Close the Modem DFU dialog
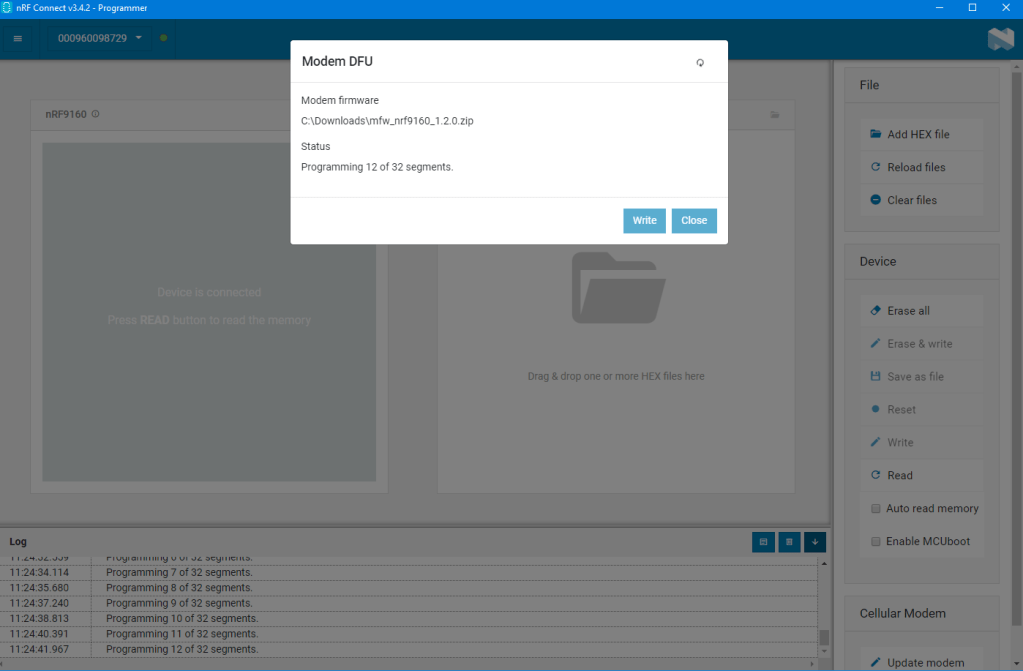 (x=694, y=220)
